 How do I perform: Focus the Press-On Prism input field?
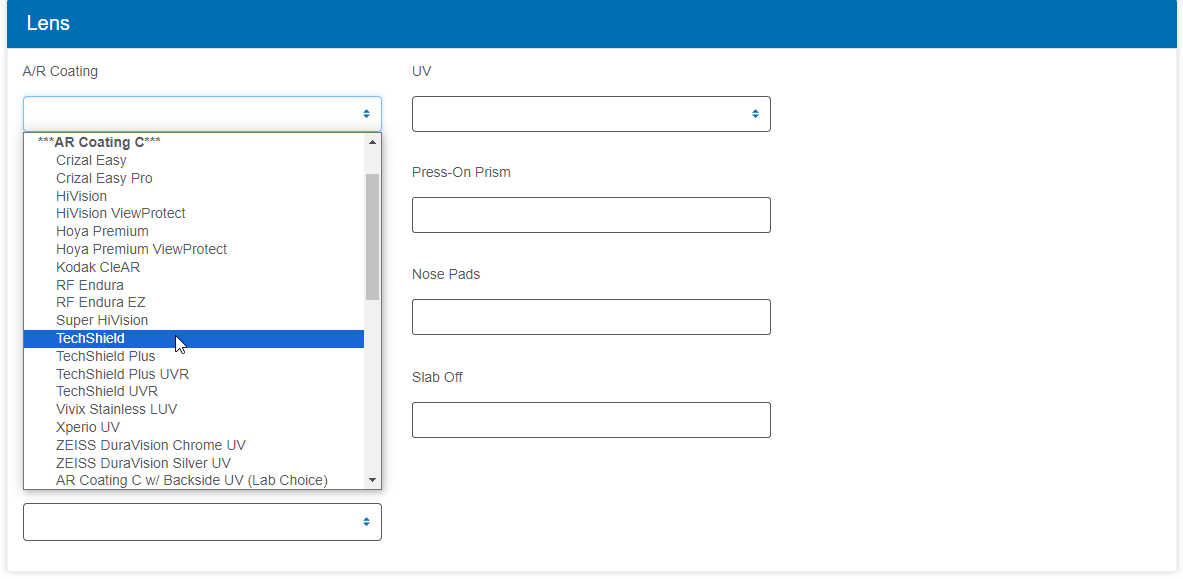[x=591, y=215]
